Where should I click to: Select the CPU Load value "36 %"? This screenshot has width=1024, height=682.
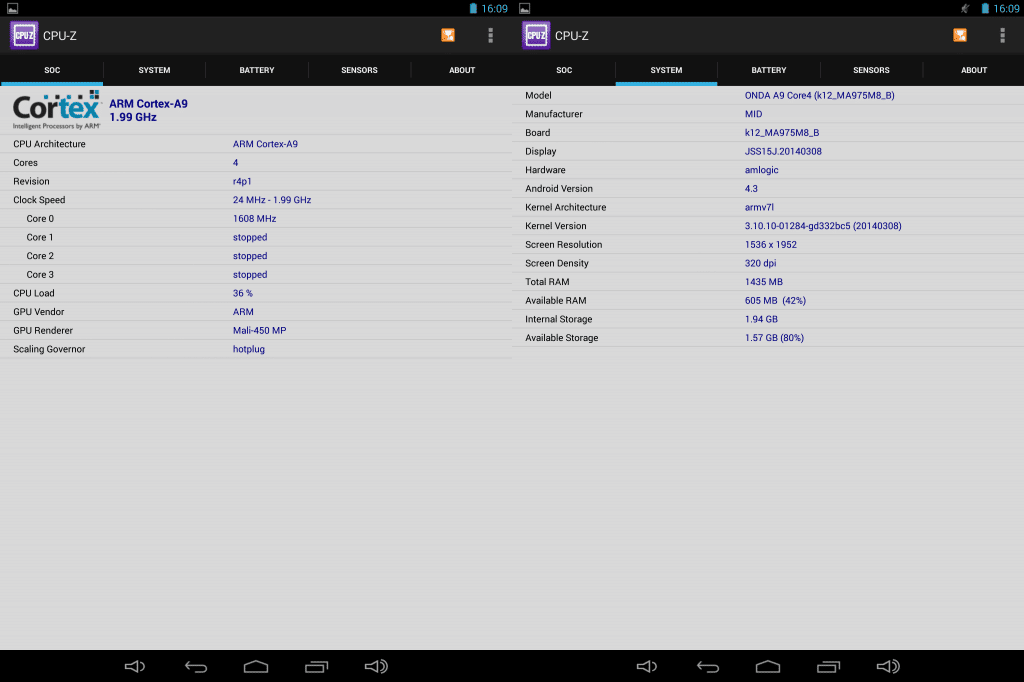coord(243,293)
